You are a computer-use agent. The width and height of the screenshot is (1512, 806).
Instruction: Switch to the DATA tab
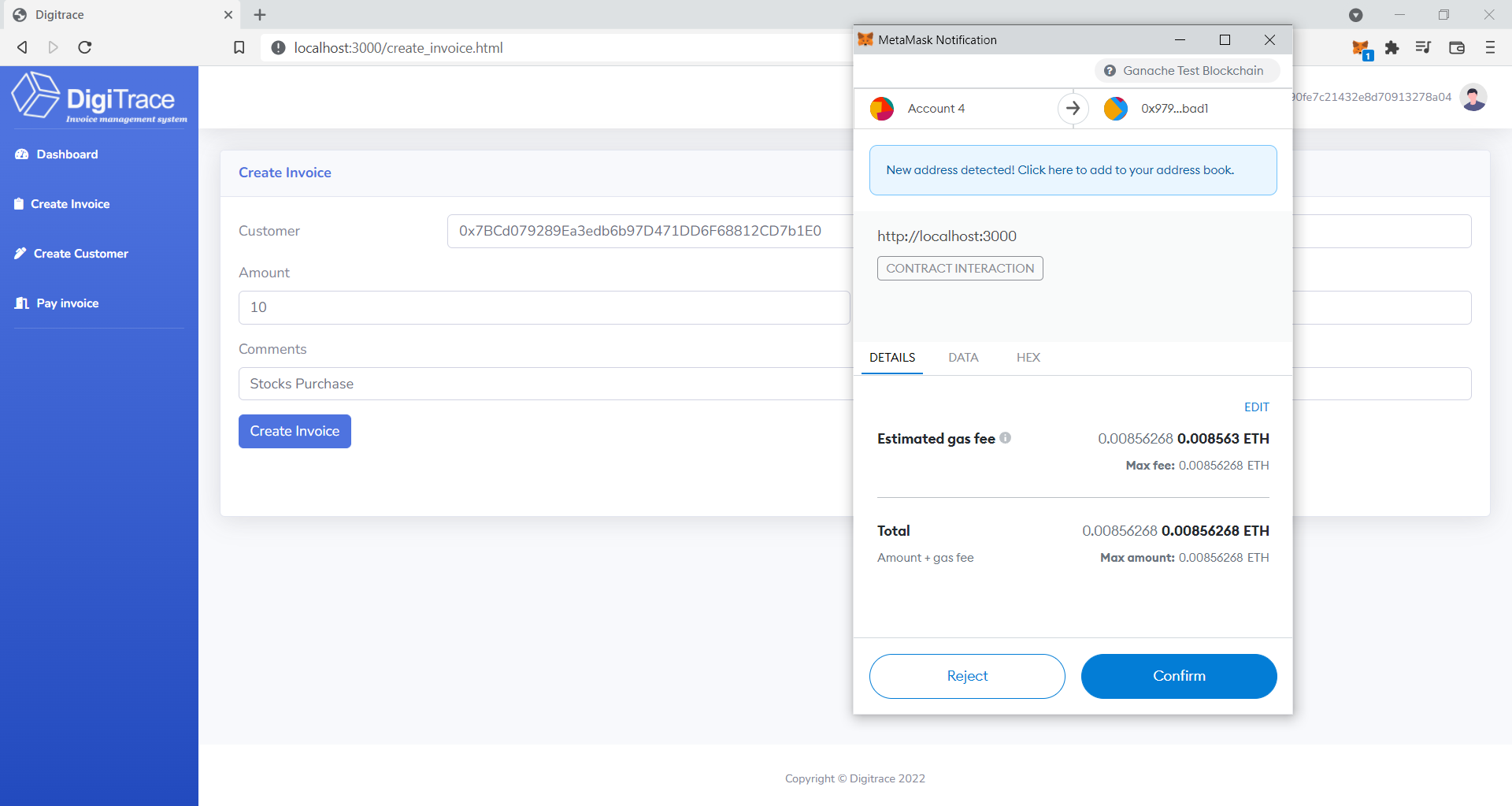[963, 358]
